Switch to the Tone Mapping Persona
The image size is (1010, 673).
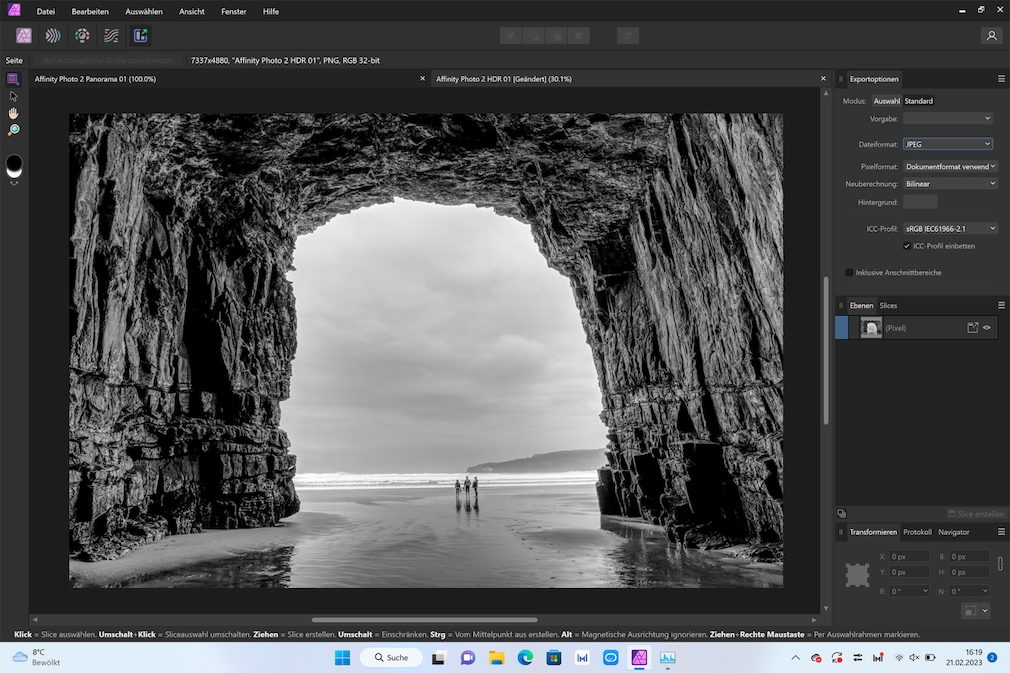[x=111, y=35]
